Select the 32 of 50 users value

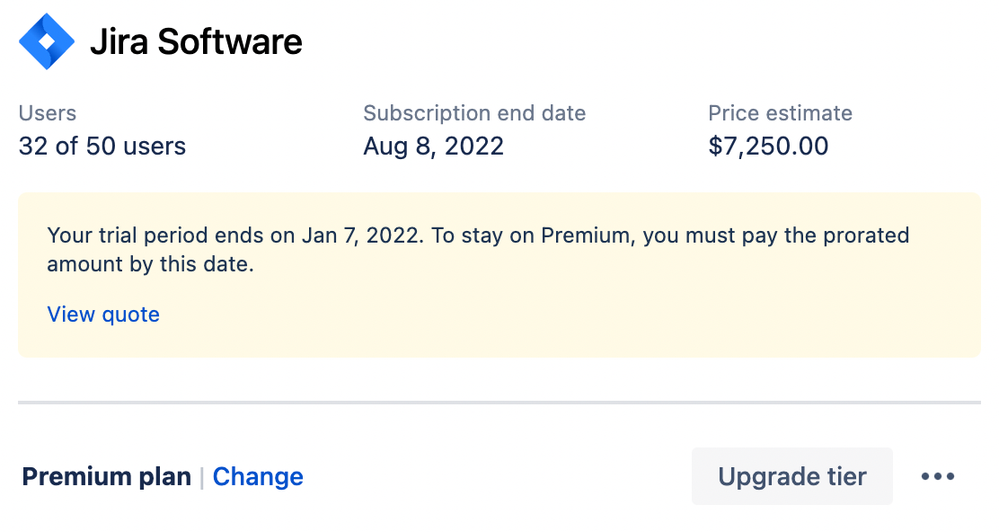pyautogui.click(x=102, y=146)
